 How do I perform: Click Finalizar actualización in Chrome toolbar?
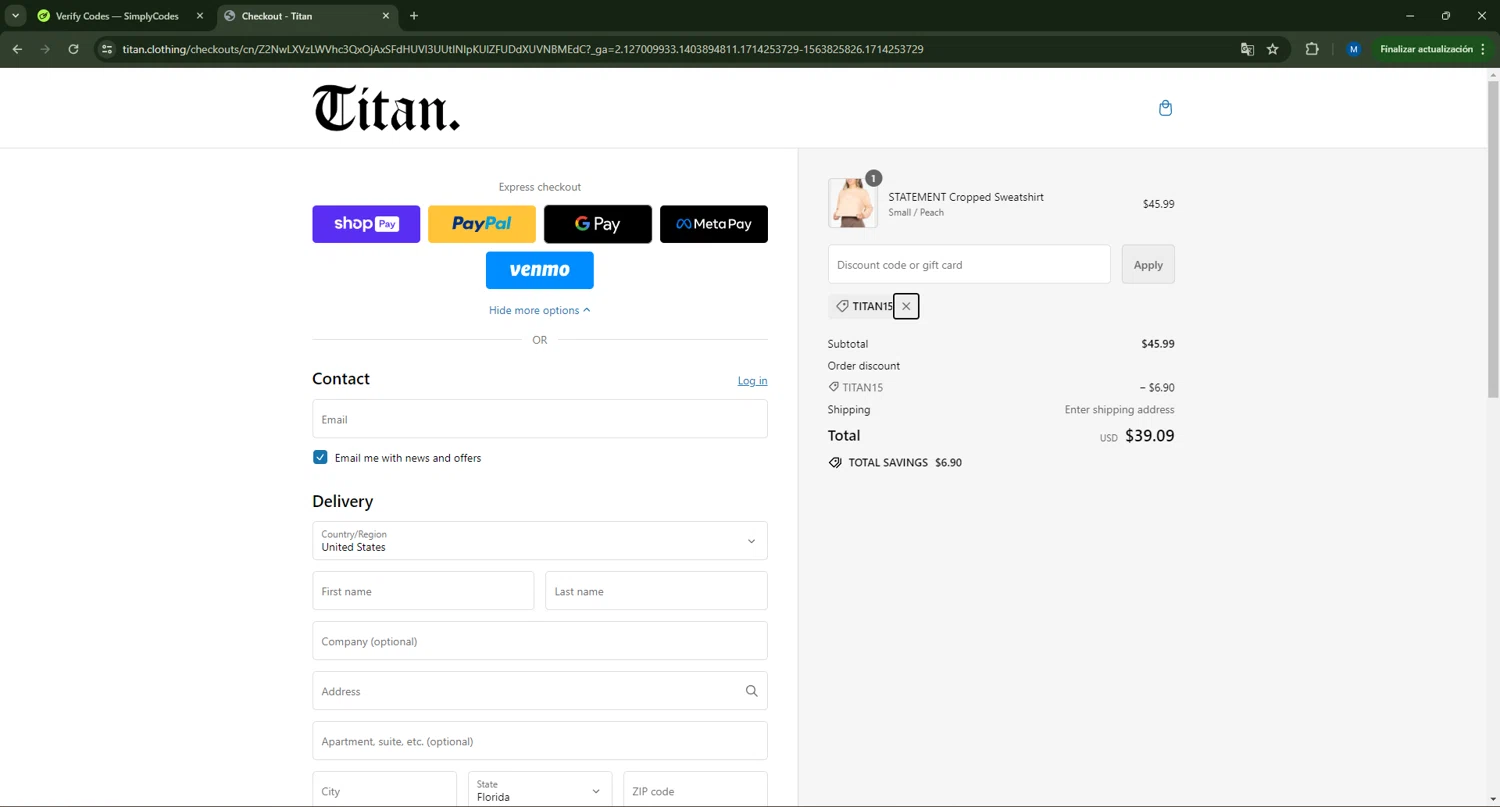[1432, 49]
